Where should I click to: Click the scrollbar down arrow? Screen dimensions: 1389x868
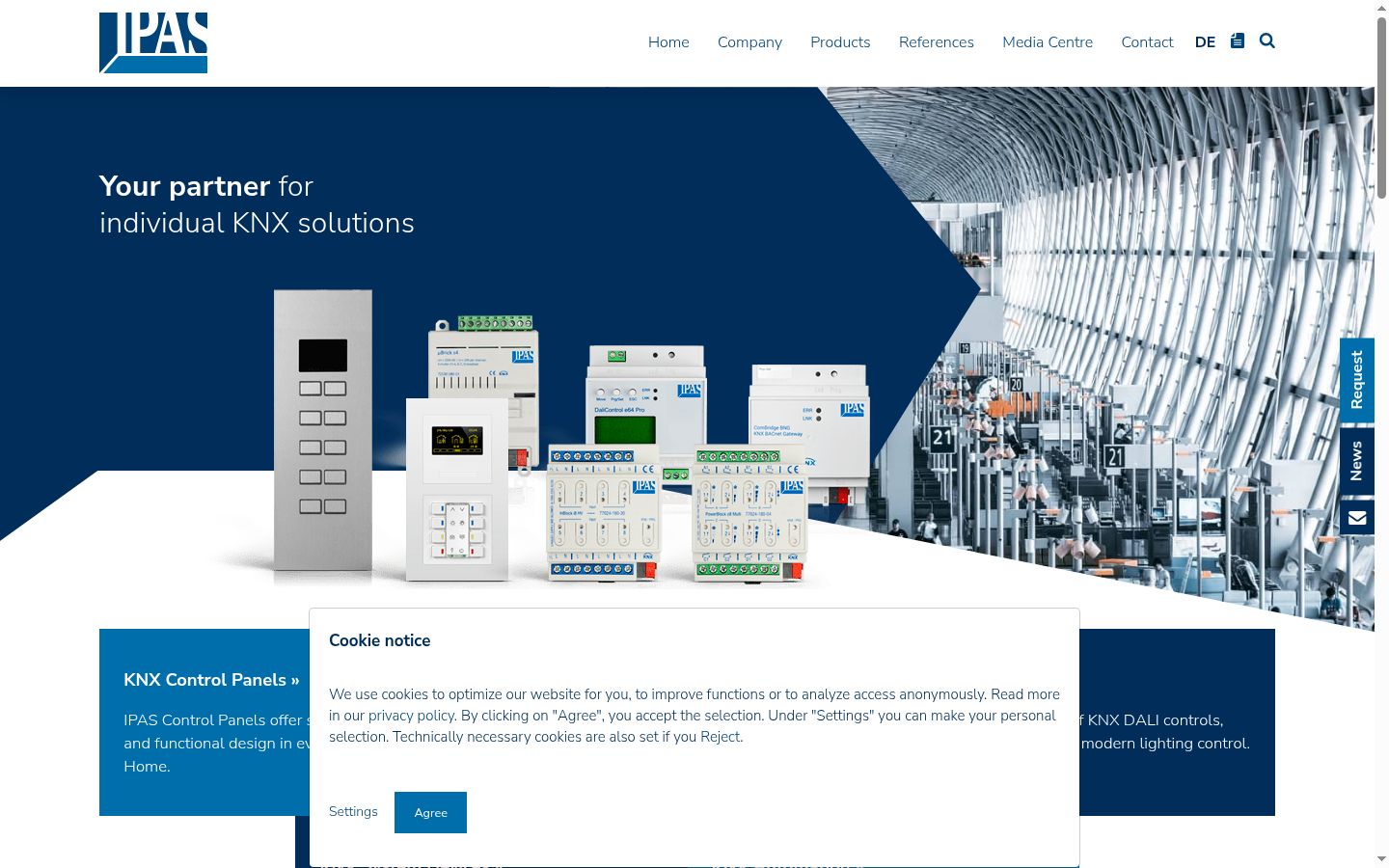click(x=1381, y=859)
